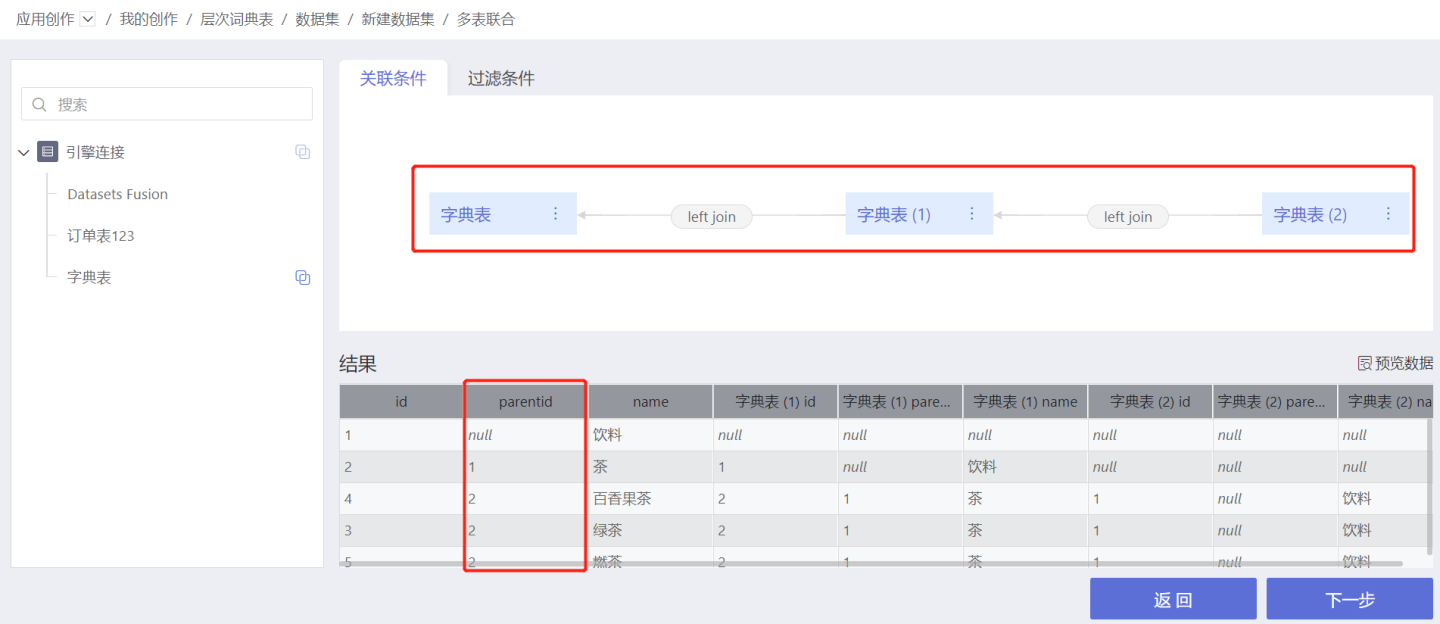Open three-dot menu on 字典表 (1) node
Image resolution: width=1440 pixels, height=624 pixels.
click(x=972, y=214)
